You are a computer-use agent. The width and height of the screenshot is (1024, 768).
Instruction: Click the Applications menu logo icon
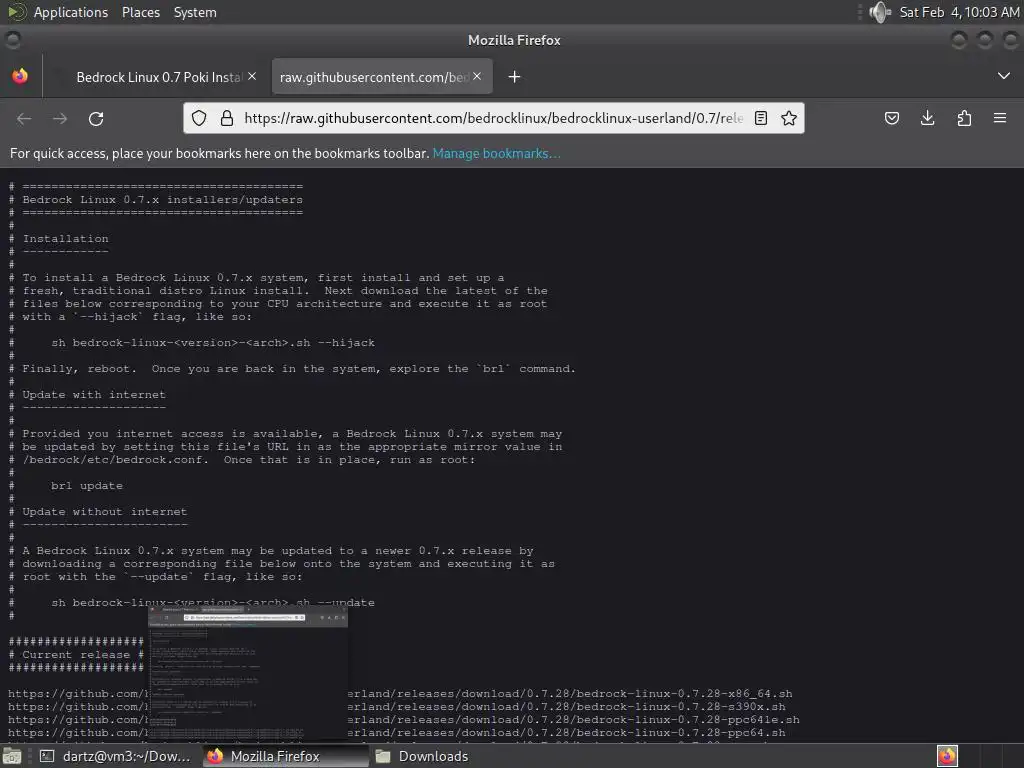click(16, 12)
